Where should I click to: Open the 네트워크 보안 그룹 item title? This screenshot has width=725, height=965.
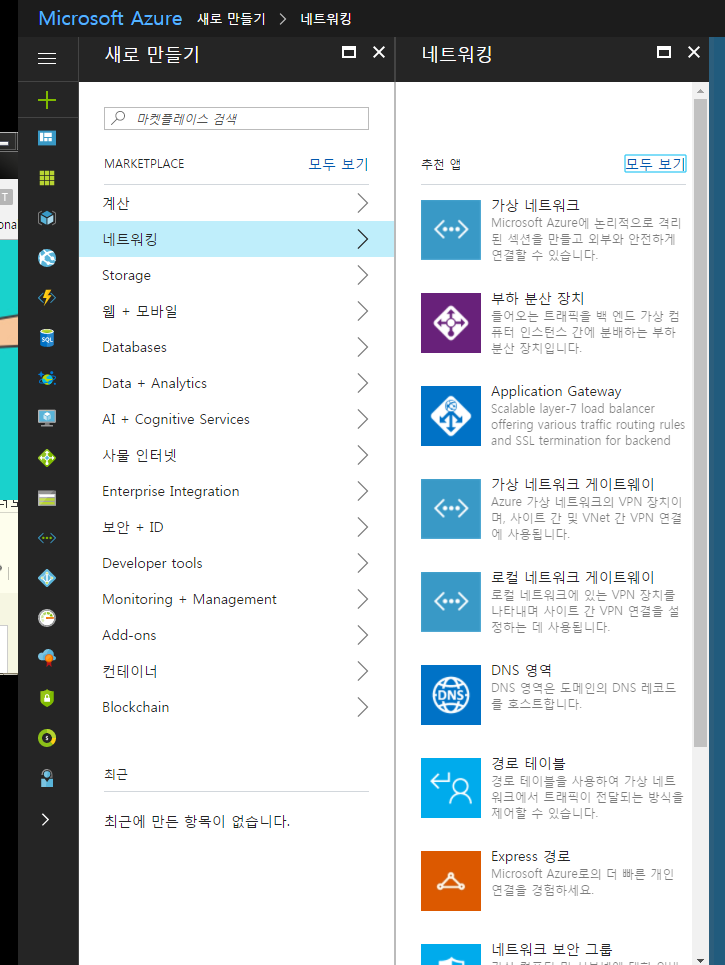point(551,949)
